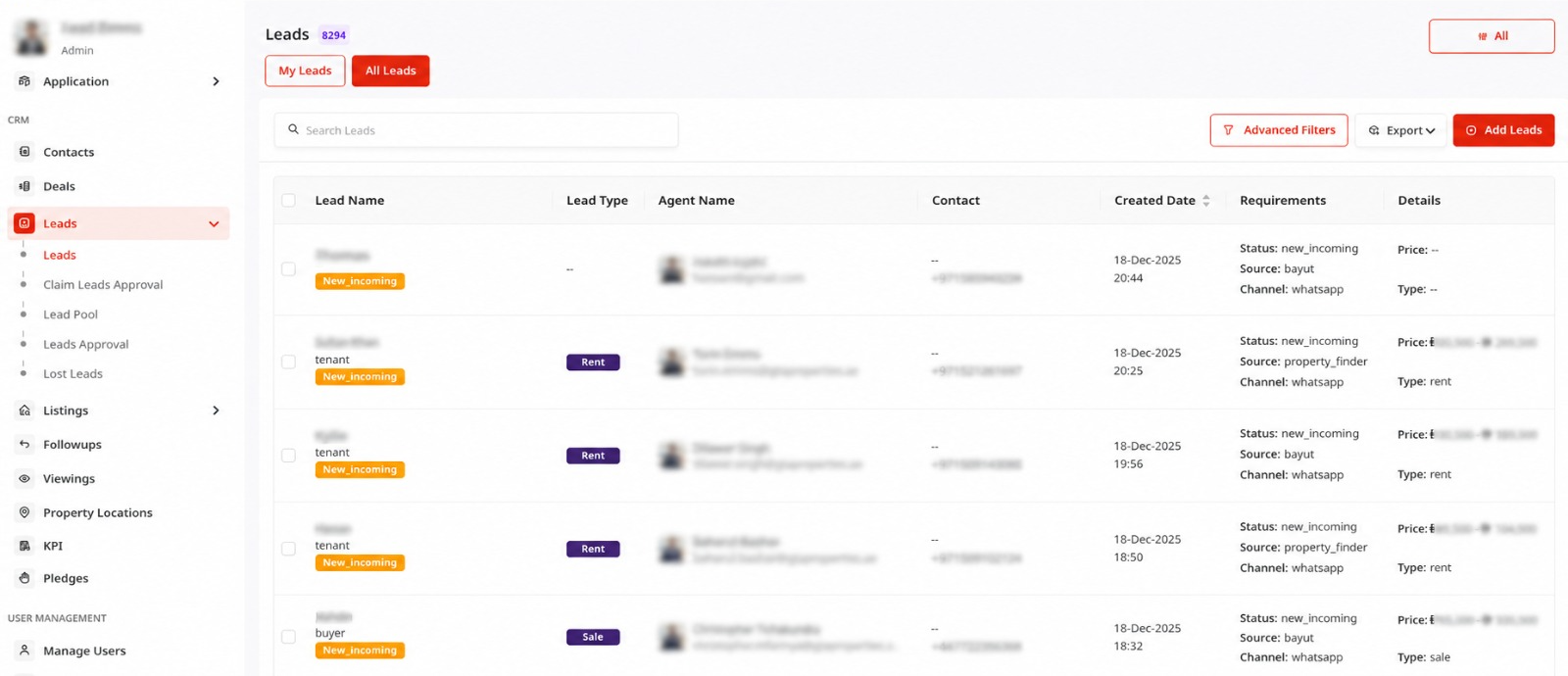
Task: Collapse the Leads submenu chevron
Action: (x=214, y=224)
